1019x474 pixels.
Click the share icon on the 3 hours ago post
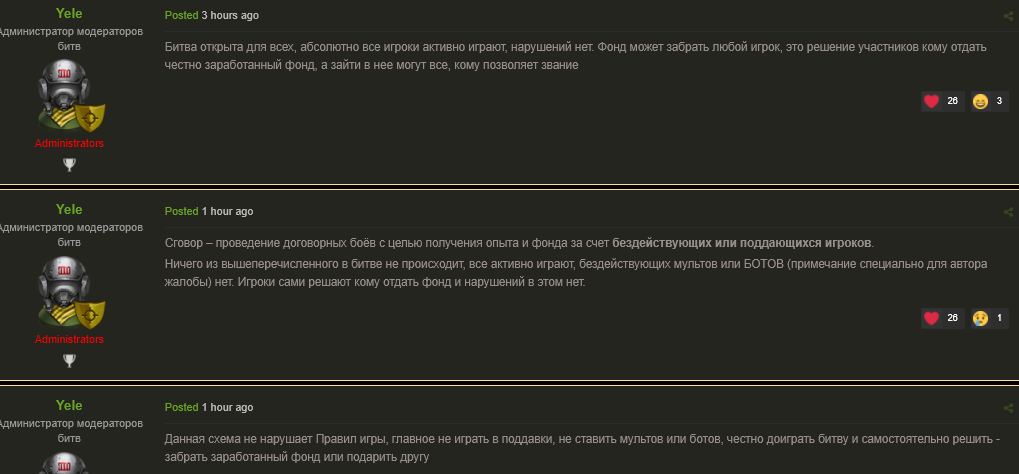(x=1008, y=16)
